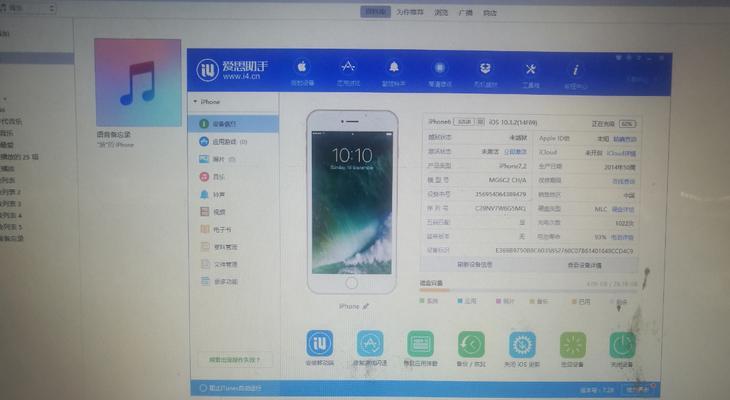Click the Backup / Restore icon
Screen dimensions: 730x400
[471, 345]
